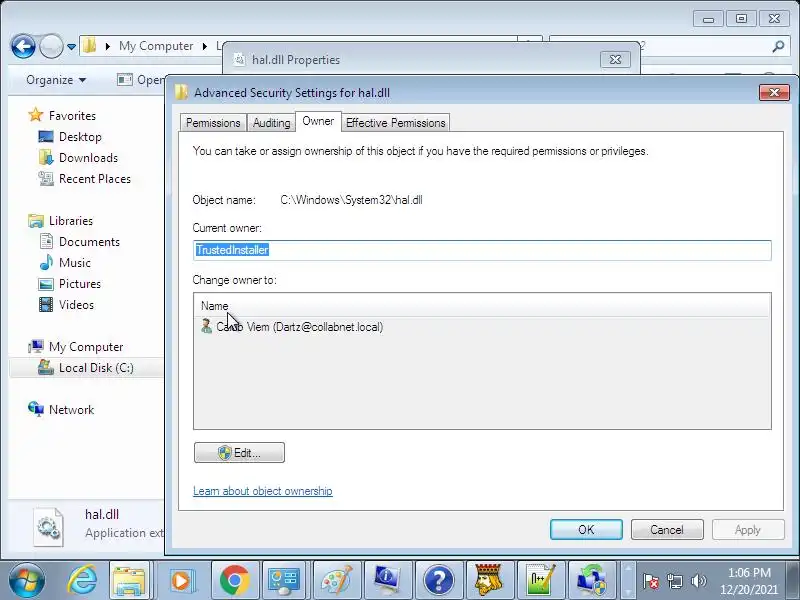Open the Auditing tab
800x600 pixels.
click(271, 123)
